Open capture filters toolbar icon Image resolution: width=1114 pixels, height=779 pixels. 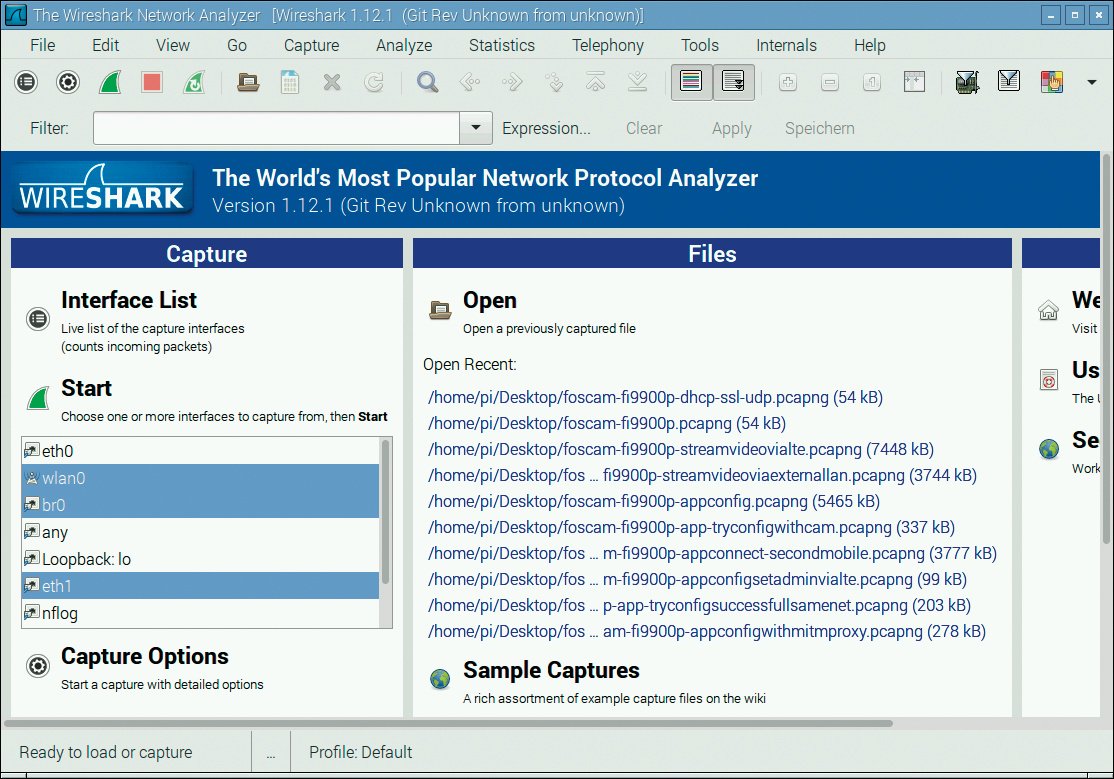[x=966, y=83]
